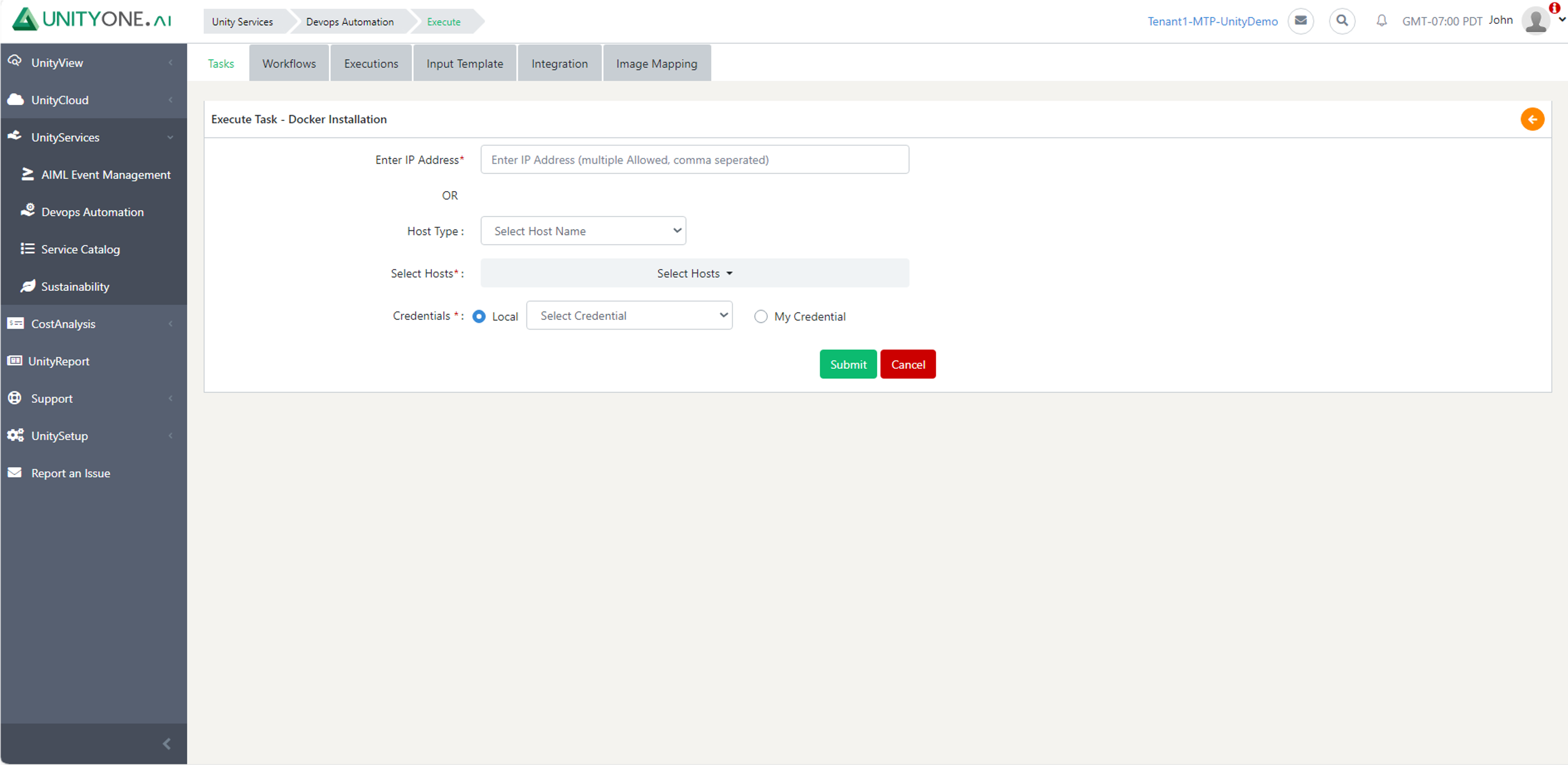
Task: Expand the UnitySetup menu chevron
Action: [170, 435]
